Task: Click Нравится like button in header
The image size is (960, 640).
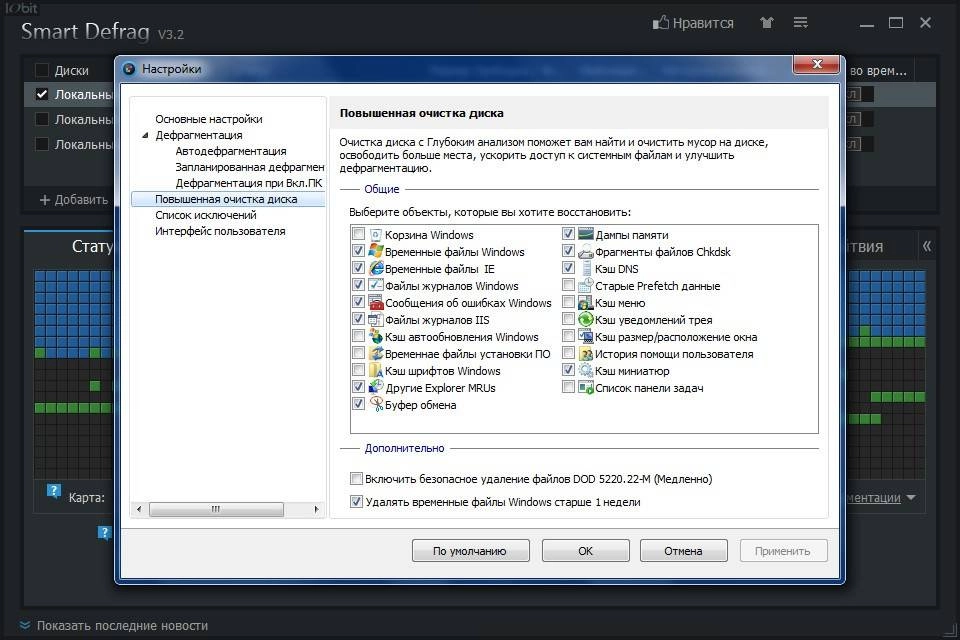Action: click(693, 23)
